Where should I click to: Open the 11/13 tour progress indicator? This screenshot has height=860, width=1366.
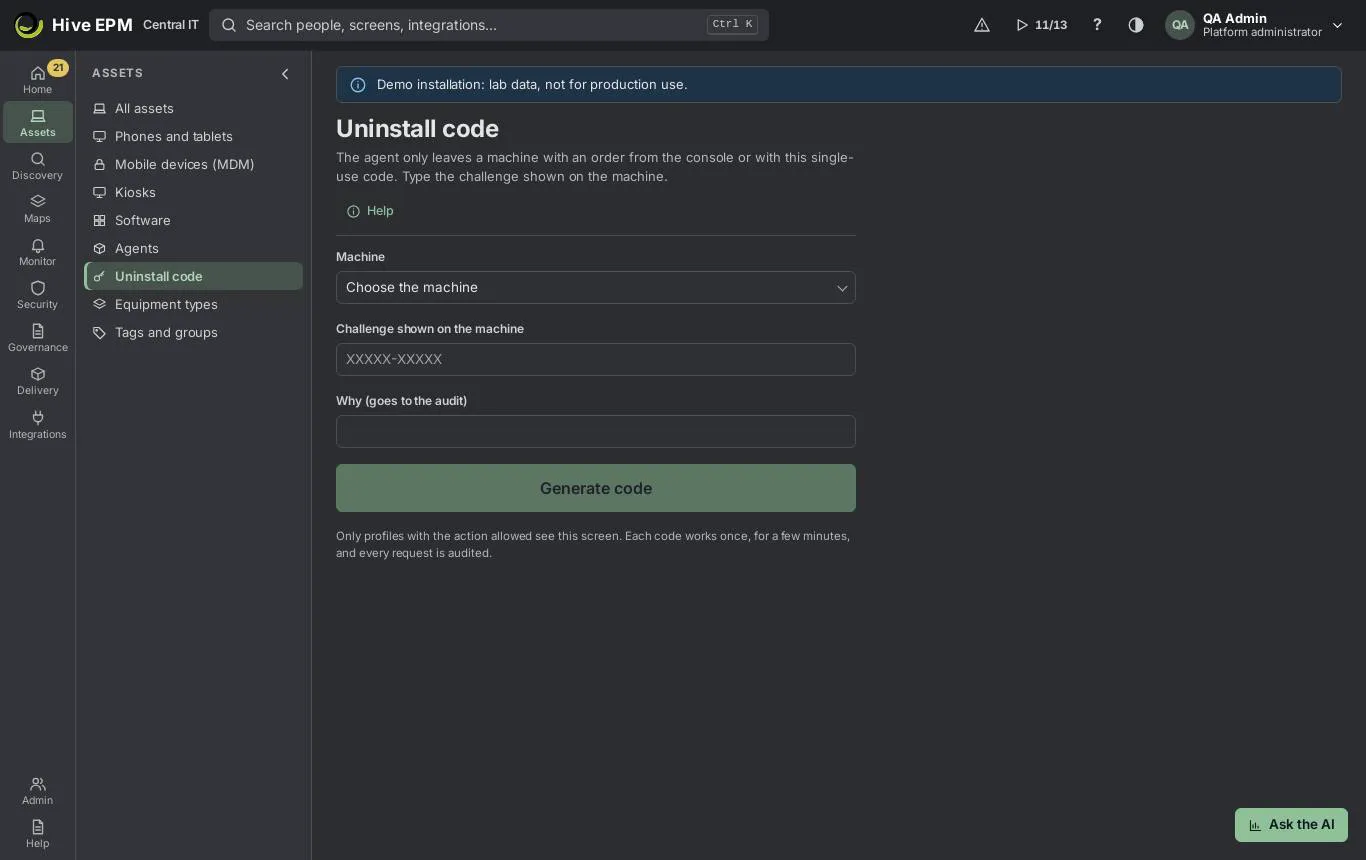[1041, 25]
